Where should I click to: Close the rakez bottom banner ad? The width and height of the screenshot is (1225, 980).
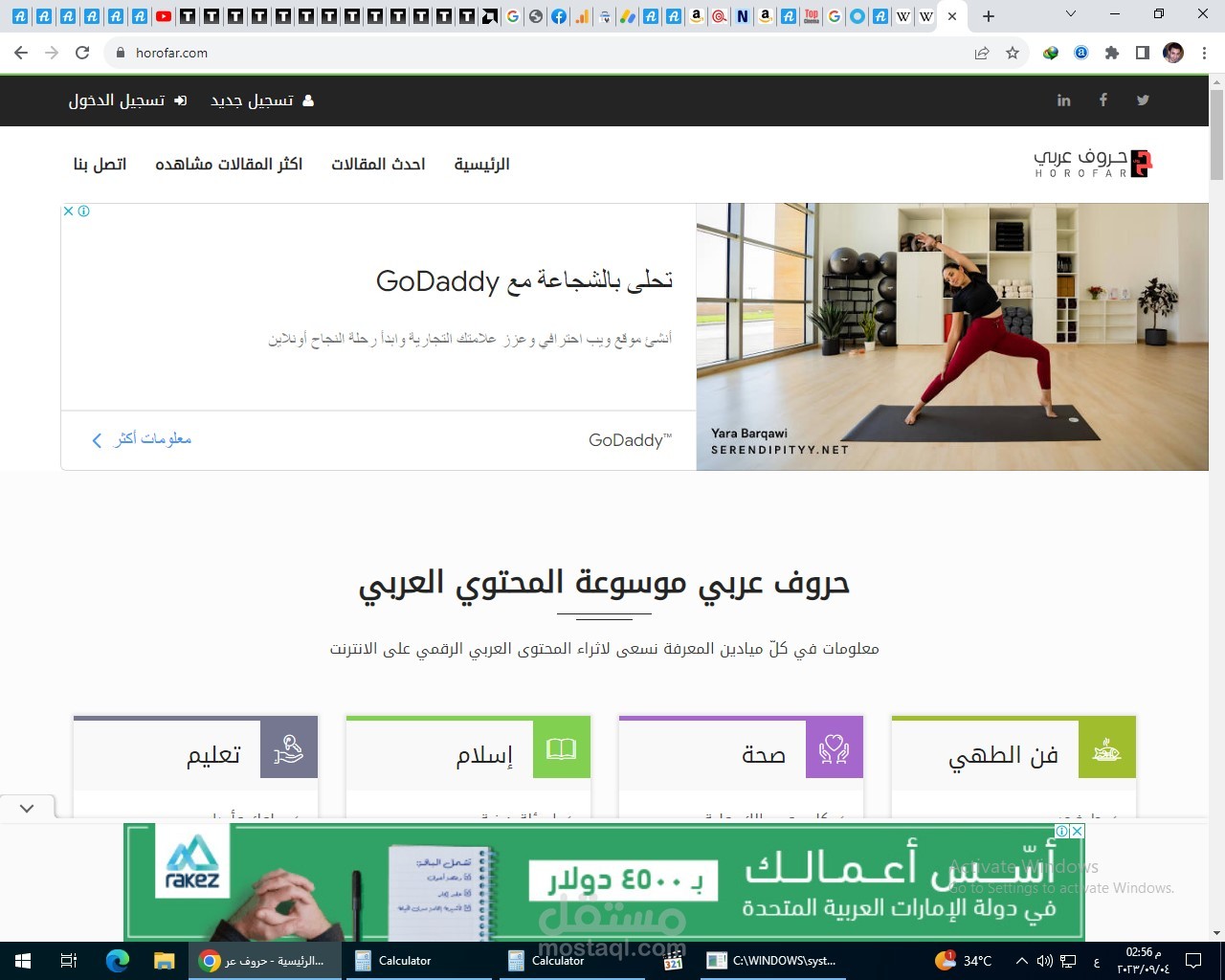click(1077, 831)
